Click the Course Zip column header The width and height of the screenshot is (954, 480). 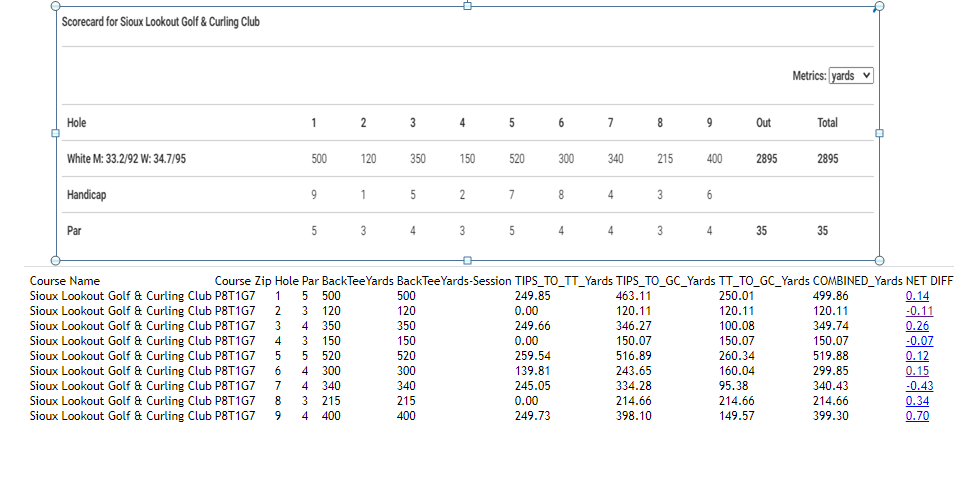(x=243, y=281)
